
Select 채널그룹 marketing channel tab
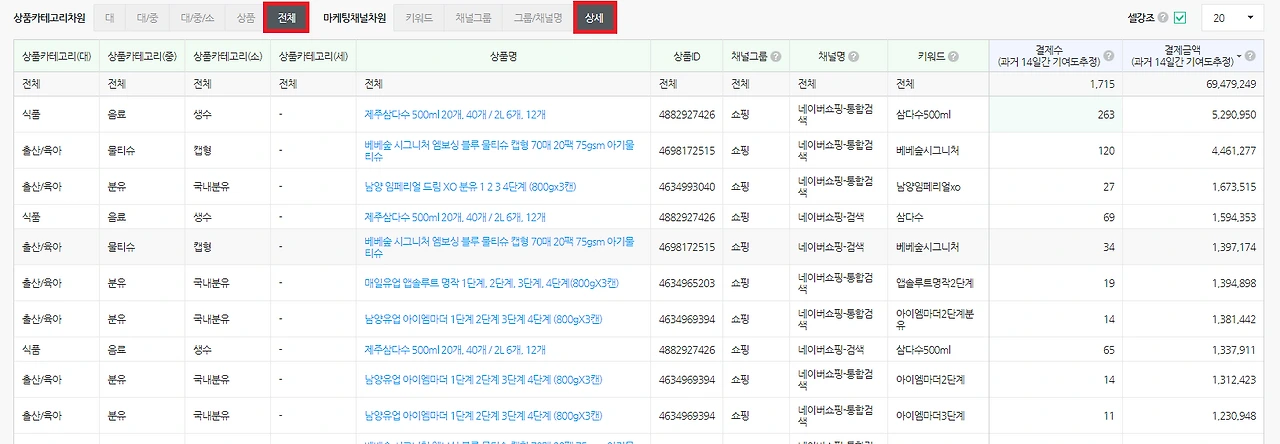click(x=472, y=18)
